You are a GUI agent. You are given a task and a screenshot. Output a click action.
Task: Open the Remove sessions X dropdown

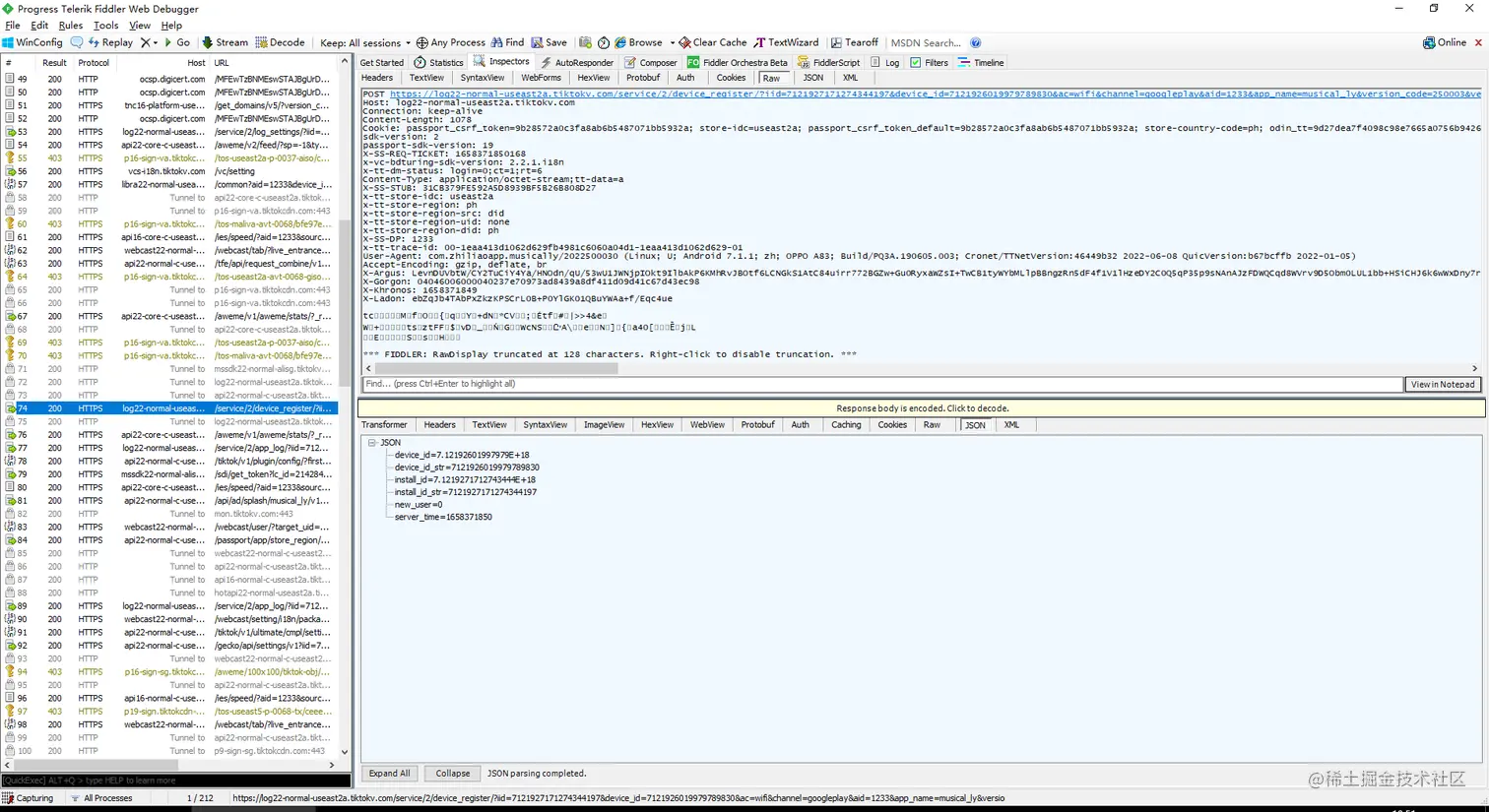point(149,42)
